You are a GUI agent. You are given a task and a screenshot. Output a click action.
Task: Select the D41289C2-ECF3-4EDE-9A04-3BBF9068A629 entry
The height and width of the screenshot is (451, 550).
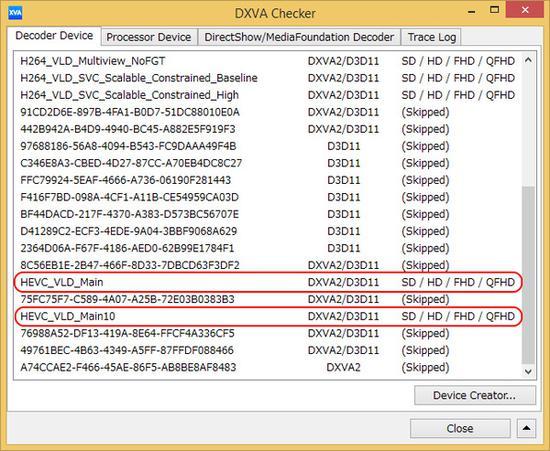point(268,231)
